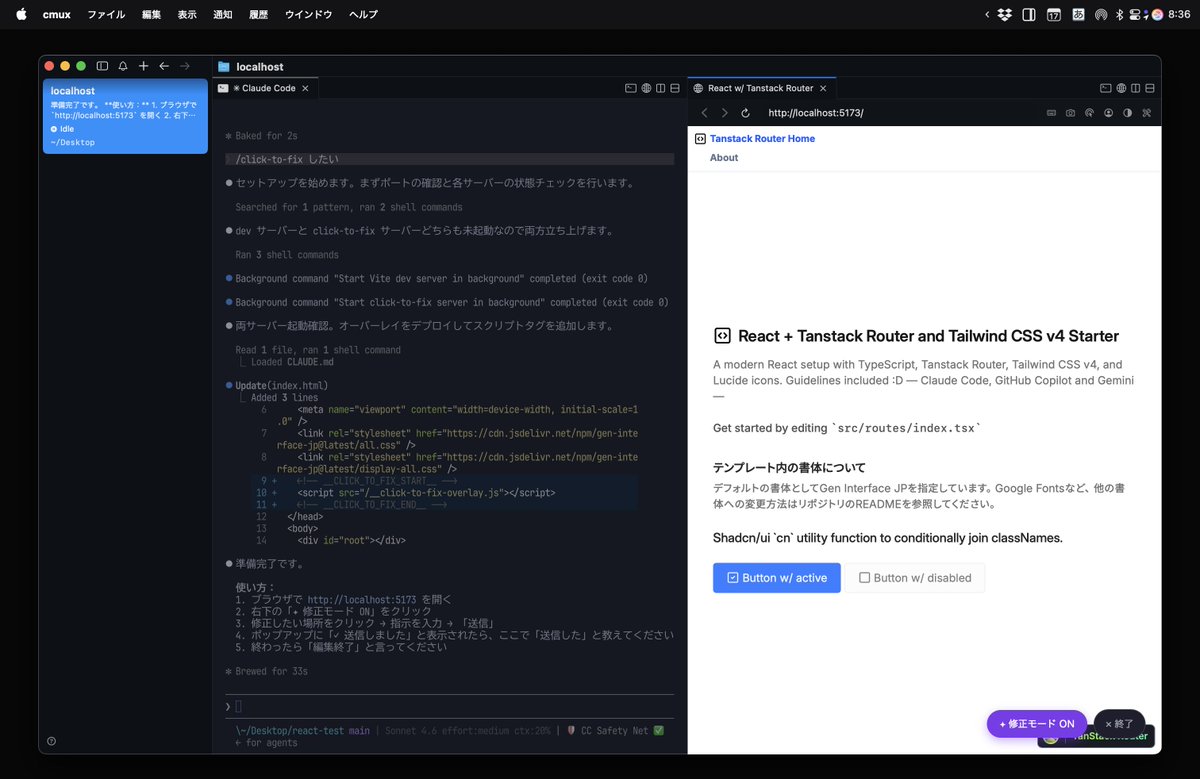
Task: Enable 修正モード ON overlay button
Action: tap(1036, 724)
